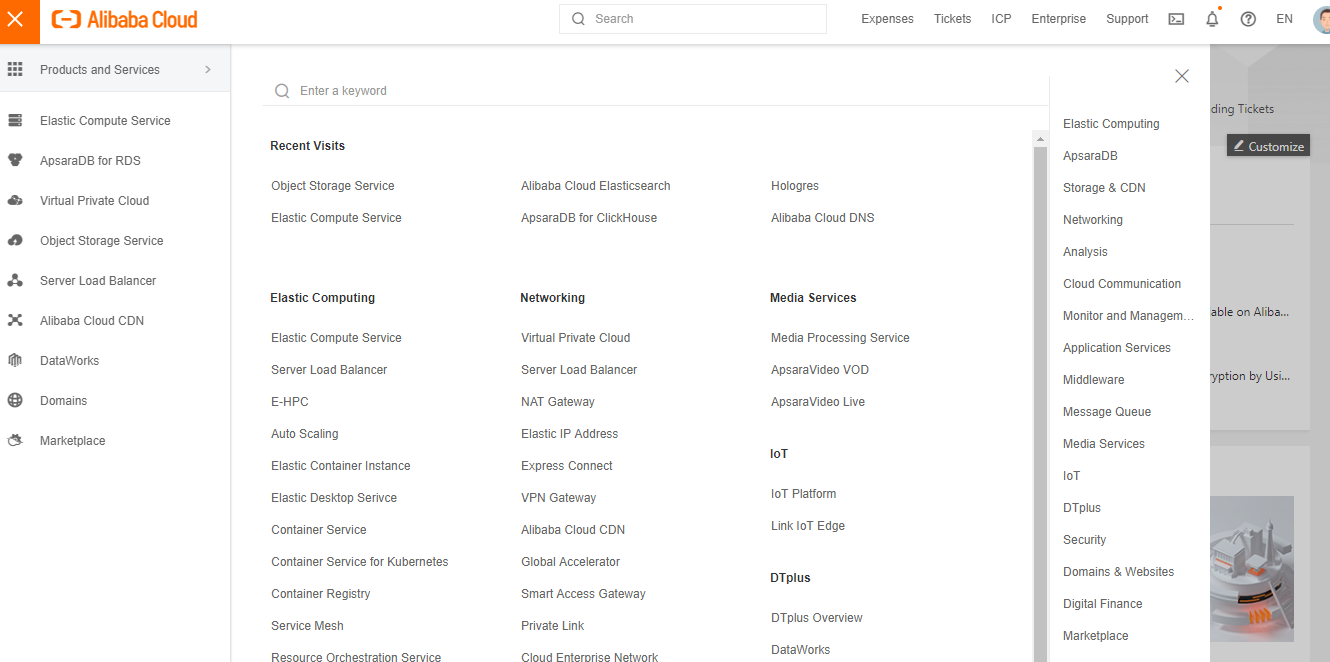Click the top search bar magnifier icon

(x=578, y=19)
